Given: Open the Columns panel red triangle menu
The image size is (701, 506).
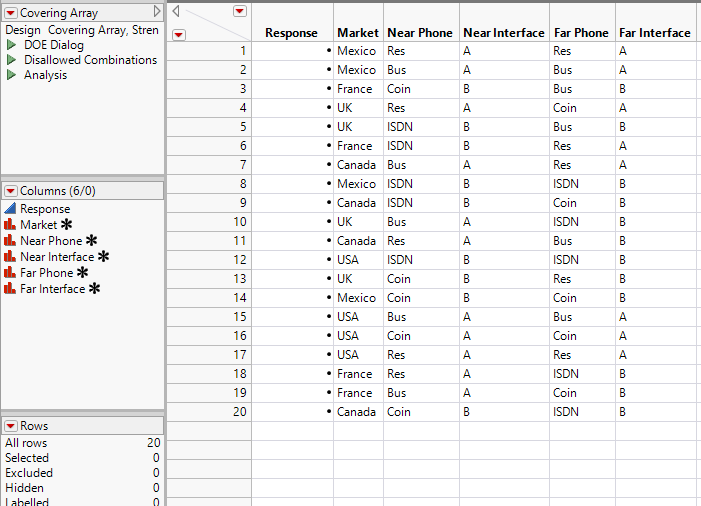Looking at the screenshot, I should click(x=11, y=191).
